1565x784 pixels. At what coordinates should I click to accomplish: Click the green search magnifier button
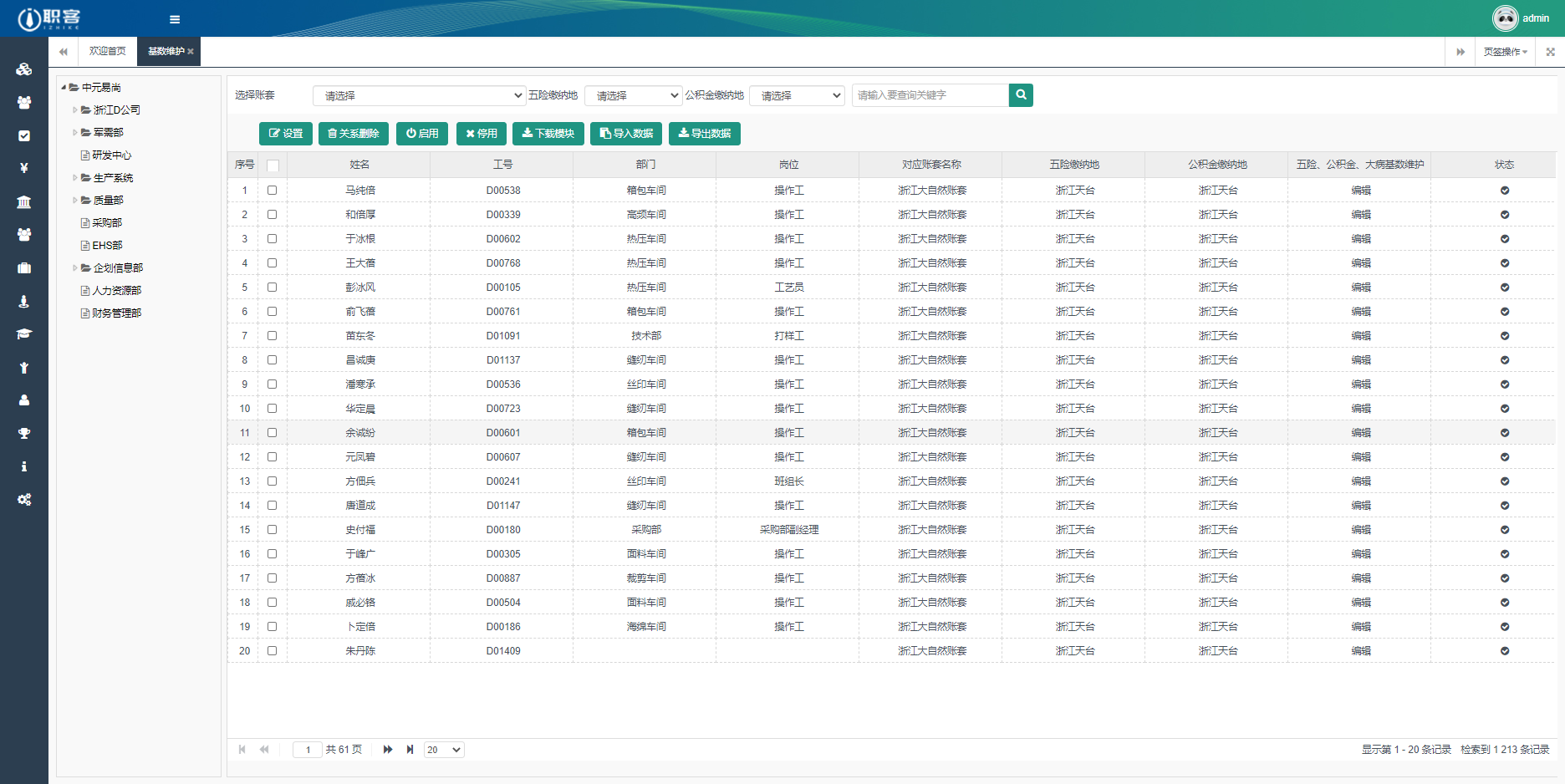click(x=1021, y=95)
